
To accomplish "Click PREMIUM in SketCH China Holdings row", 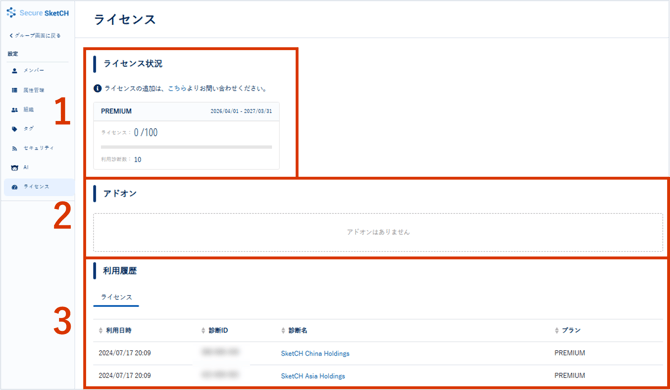I will (570, 353).
